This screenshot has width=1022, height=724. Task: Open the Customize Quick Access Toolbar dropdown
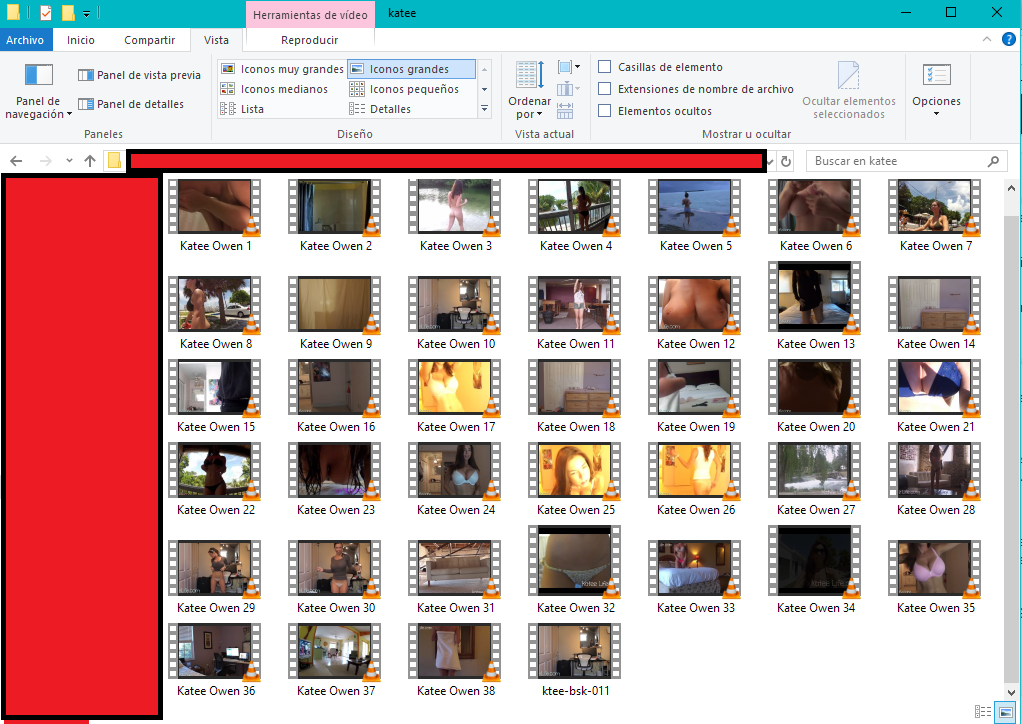coord(86,13)
